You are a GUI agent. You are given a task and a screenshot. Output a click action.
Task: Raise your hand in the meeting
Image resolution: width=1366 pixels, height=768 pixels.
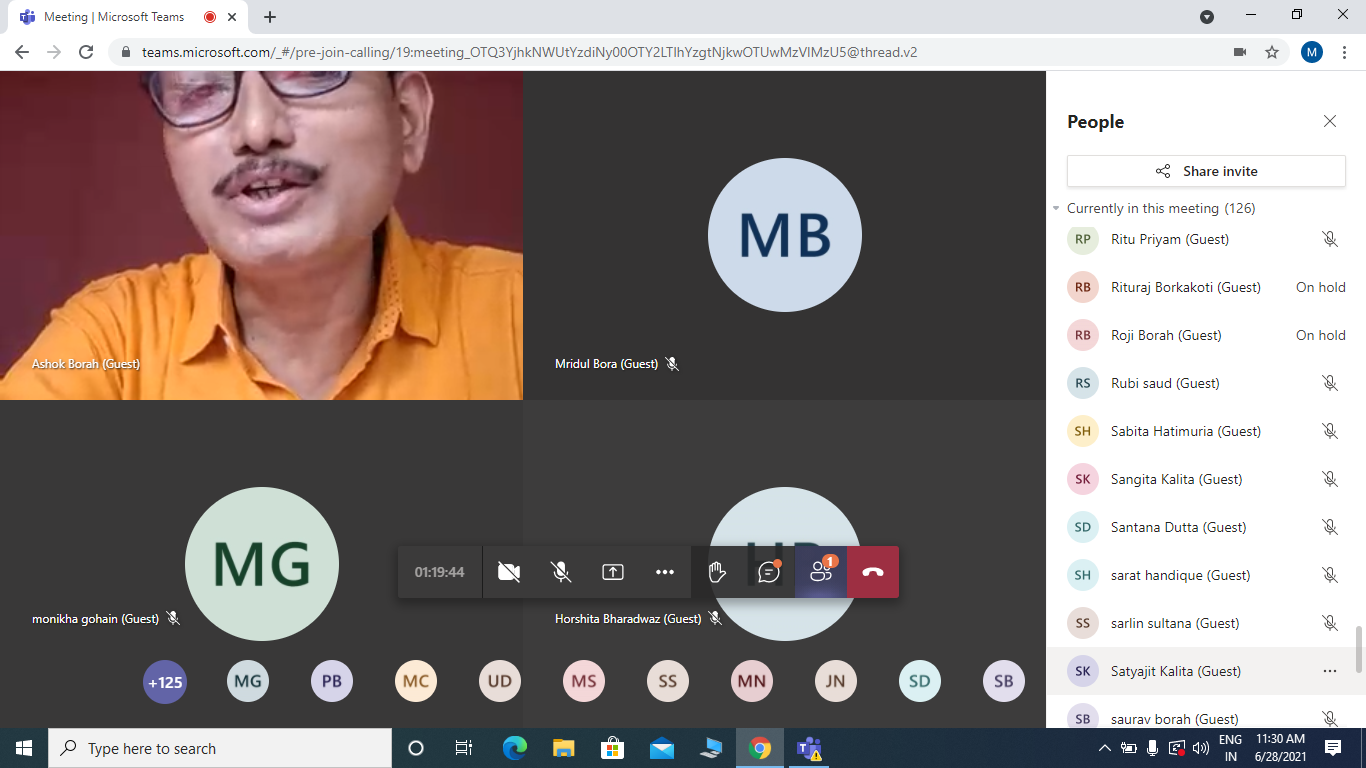point(717,572)
